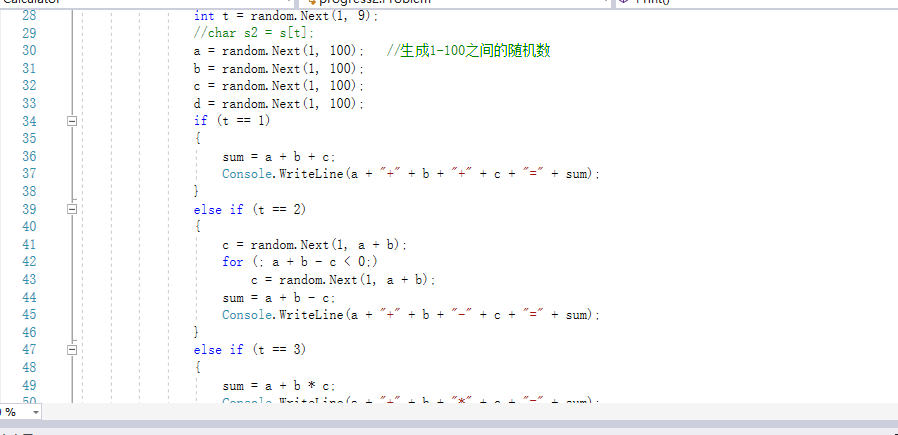Click the opening brace on line 48
The height and width of the screenshot is (435, 898).
point(197,367)
